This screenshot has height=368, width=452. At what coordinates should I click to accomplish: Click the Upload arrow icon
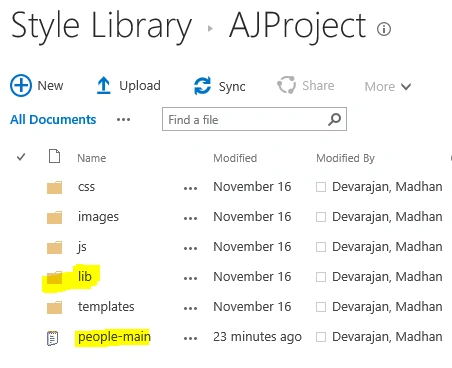point(103,85)
